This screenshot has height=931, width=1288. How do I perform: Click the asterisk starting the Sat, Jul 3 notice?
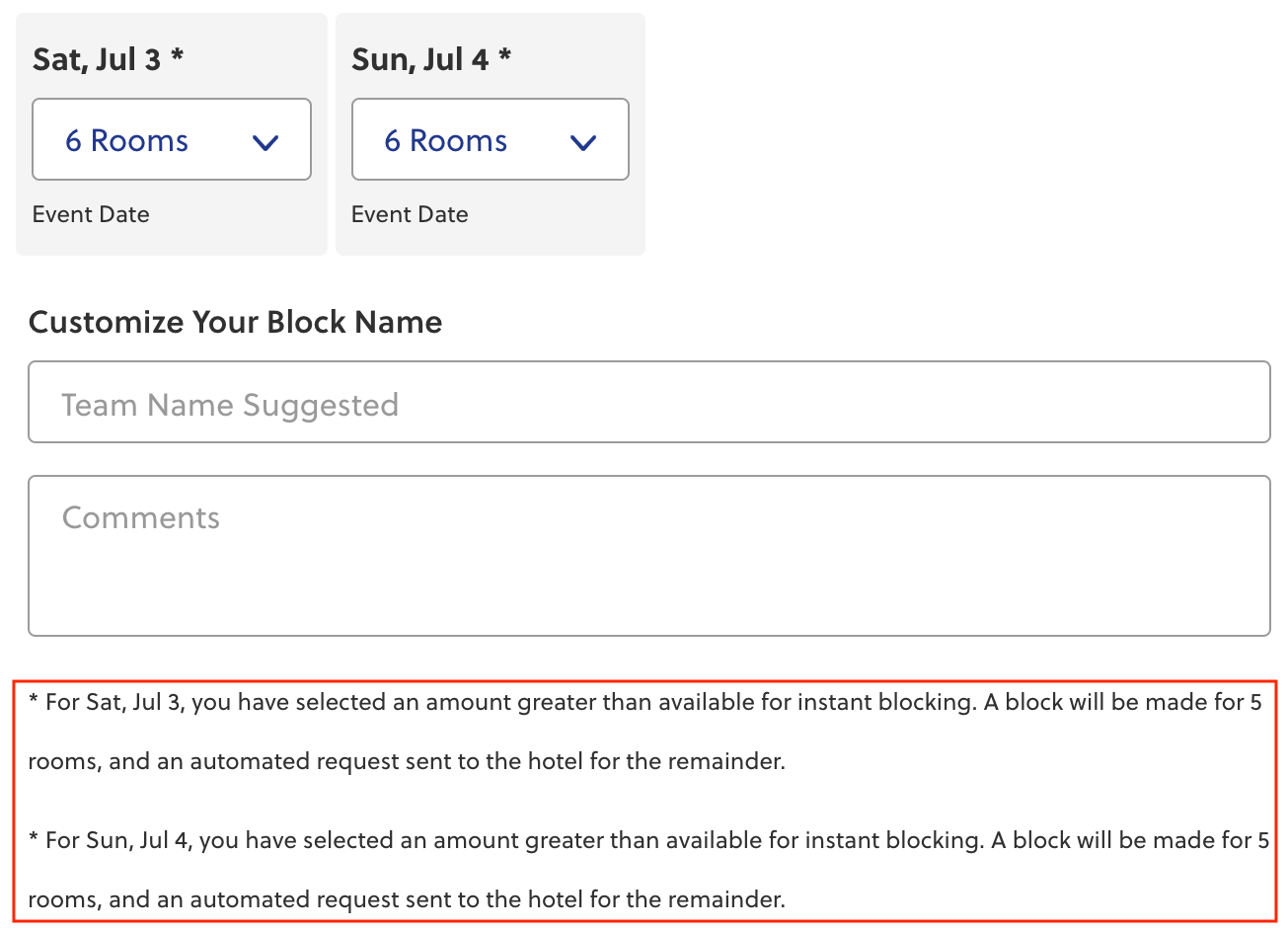point(34,701)
